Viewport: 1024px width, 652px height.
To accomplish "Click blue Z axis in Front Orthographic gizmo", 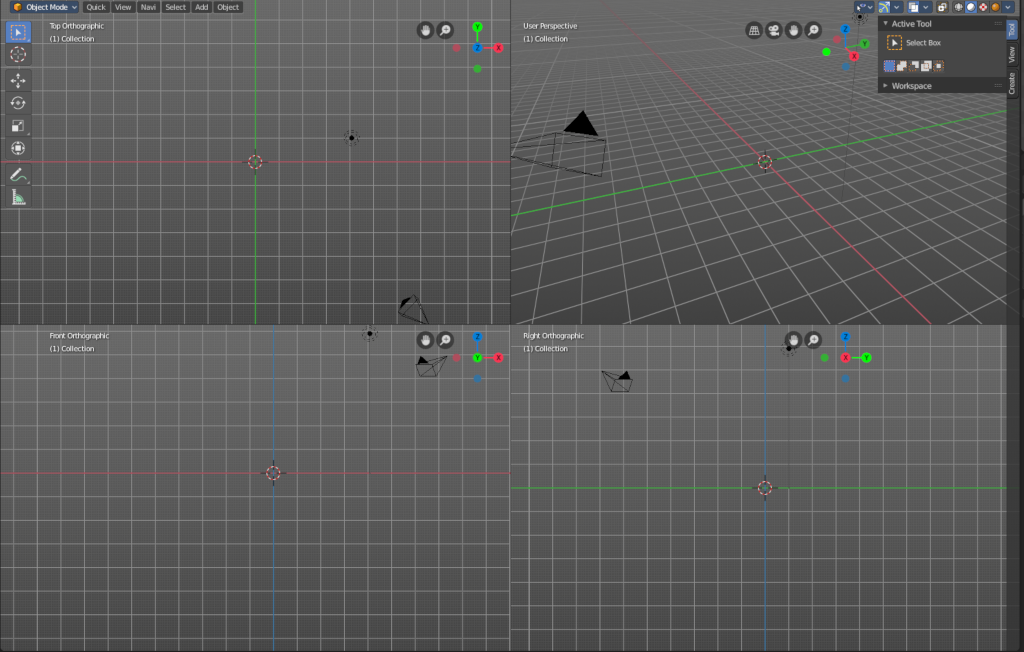I will click(x=477, y=337).
